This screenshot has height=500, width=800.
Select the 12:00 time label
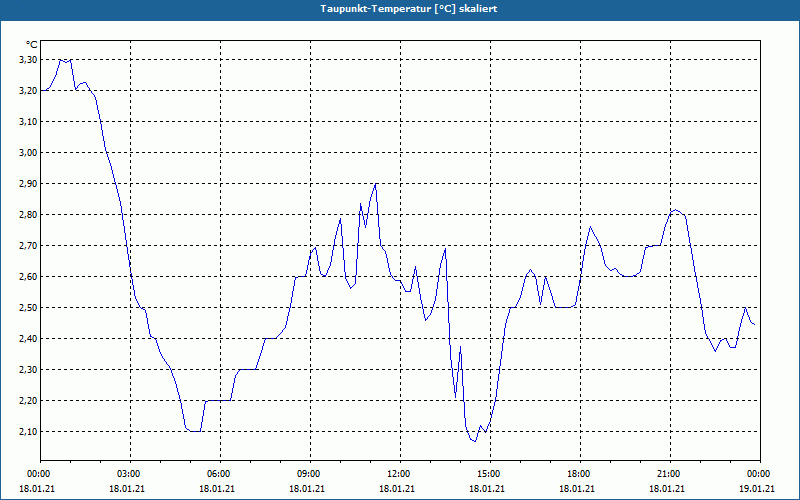point(400,474)
